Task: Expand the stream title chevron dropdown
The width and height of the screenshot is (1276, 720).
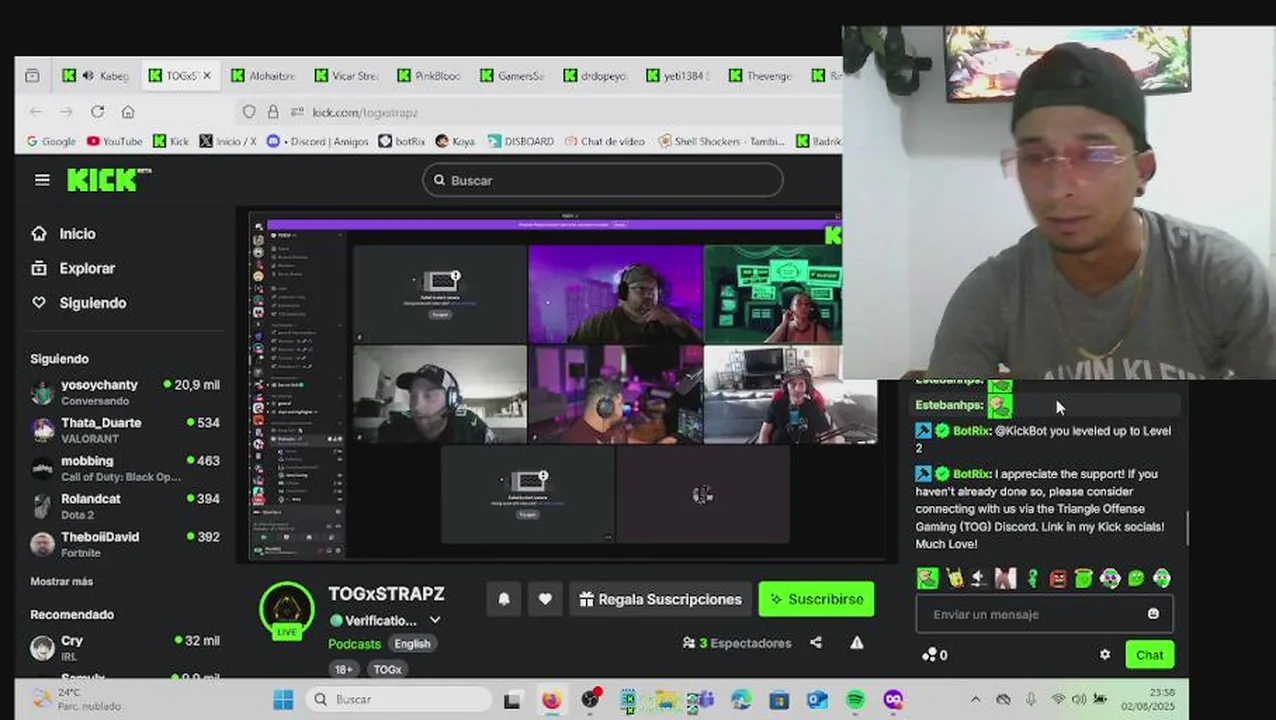Action: click(435, 621)
